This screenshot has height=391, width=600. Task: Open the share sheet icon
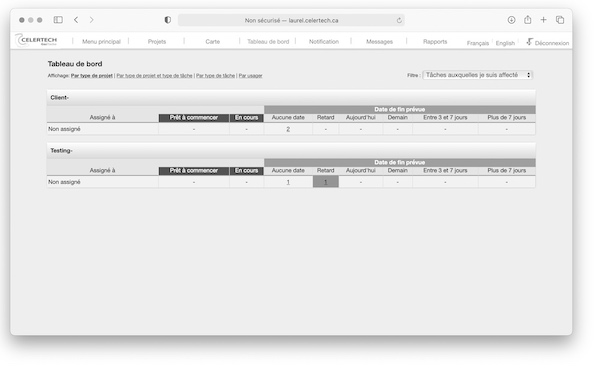(528, 20)
